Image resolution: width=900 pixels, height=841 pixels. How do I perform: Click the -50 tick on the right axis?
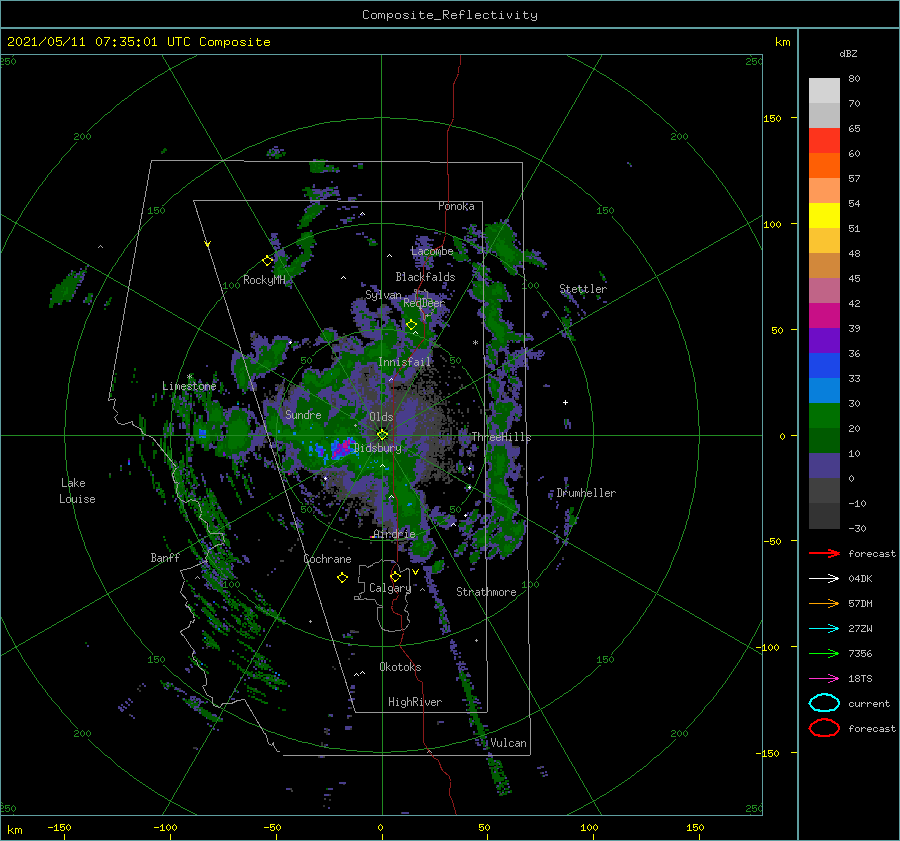click(772, 541)
